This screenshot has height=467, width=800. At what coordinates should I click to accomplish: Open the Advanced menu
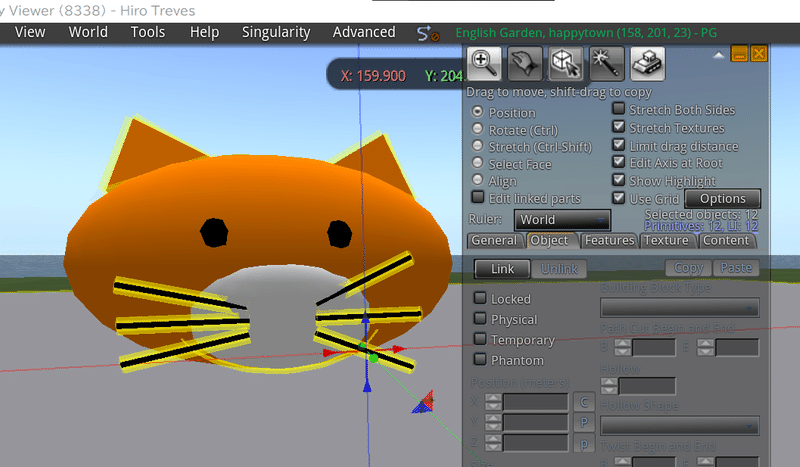coord(364,32)
